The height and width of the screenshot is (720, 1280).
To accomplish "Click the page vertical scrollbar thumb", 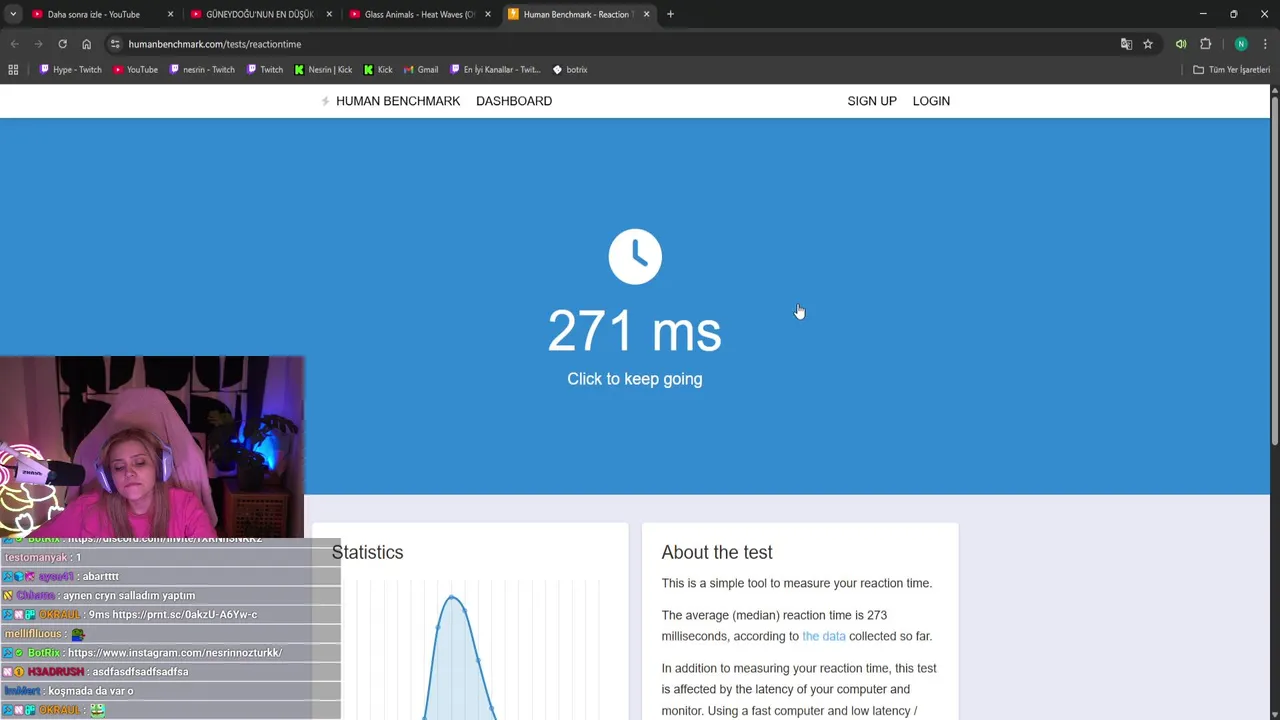I will (1274, 270).
